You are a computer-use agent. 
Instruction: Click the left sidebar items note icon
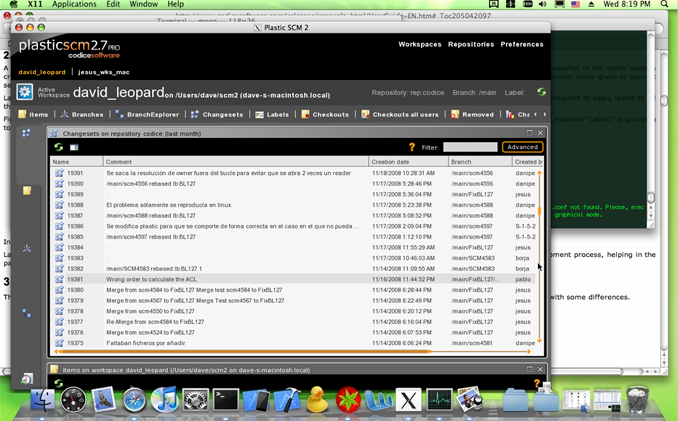pos(27,191)
